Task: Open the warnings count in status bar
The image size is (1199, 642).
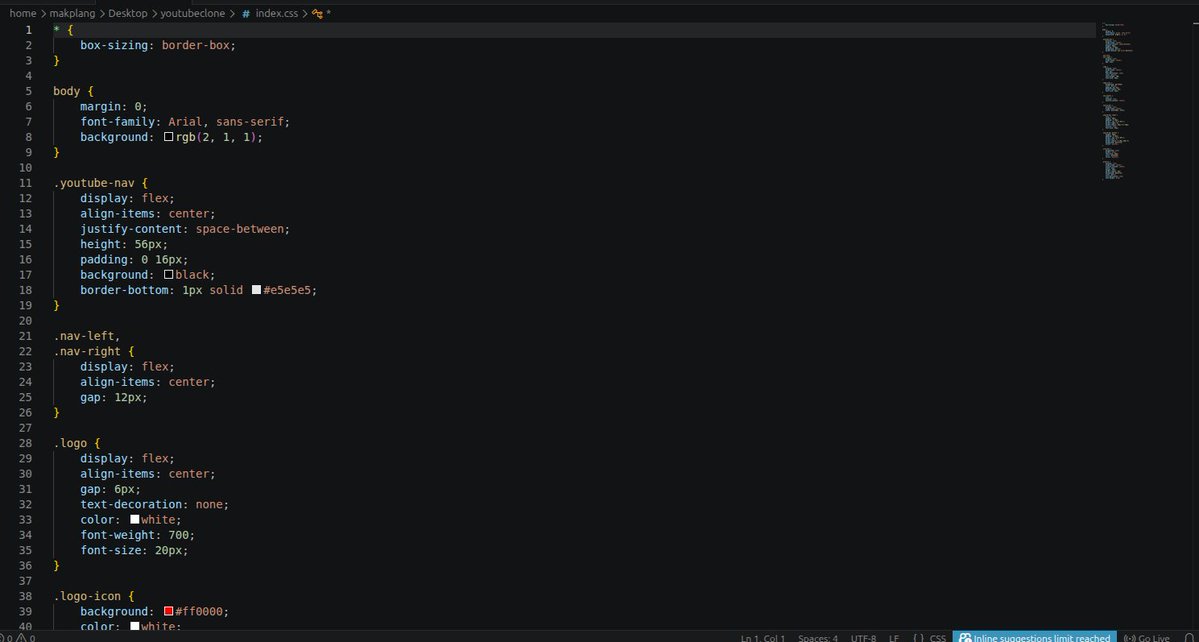Action: 26,637
